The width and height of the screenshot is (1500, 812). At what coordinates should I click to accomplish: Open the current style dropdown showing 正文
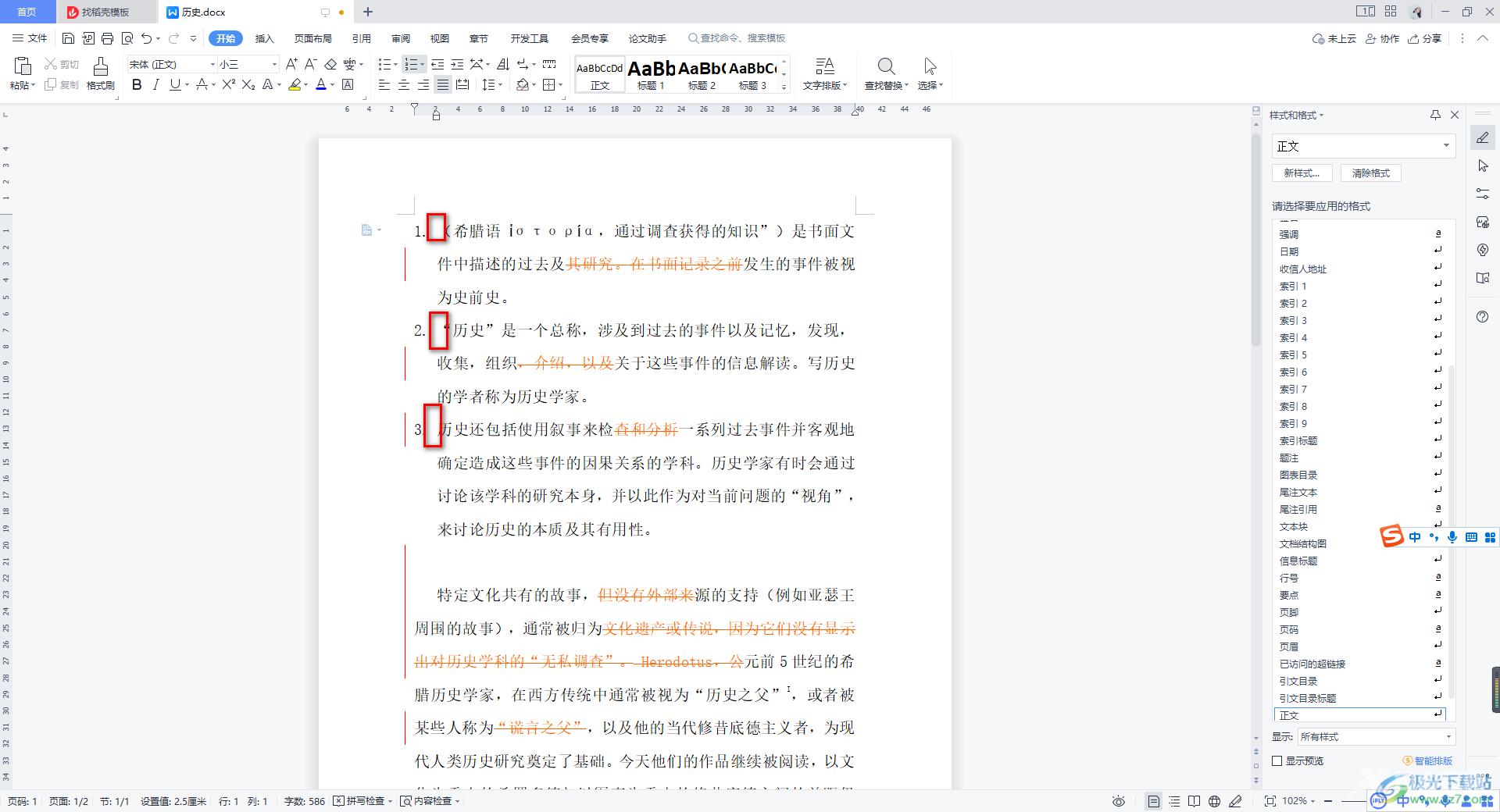point(1363,146)
